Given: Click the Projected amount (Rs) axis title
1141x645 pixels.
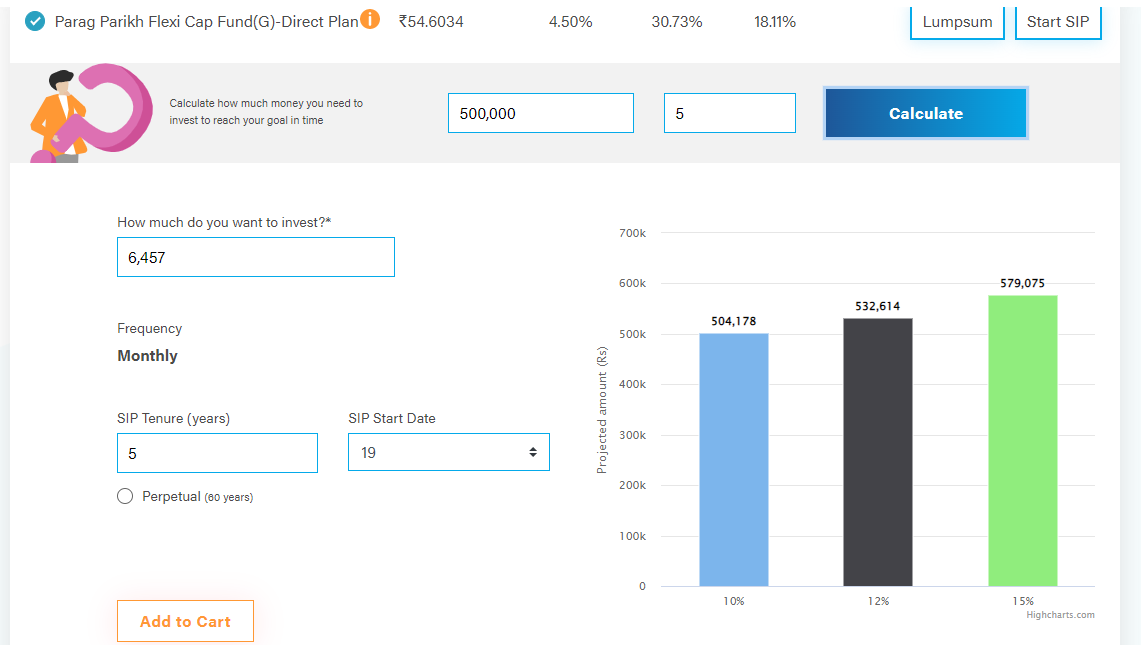Looking at the screenshot, I should 601,410.
